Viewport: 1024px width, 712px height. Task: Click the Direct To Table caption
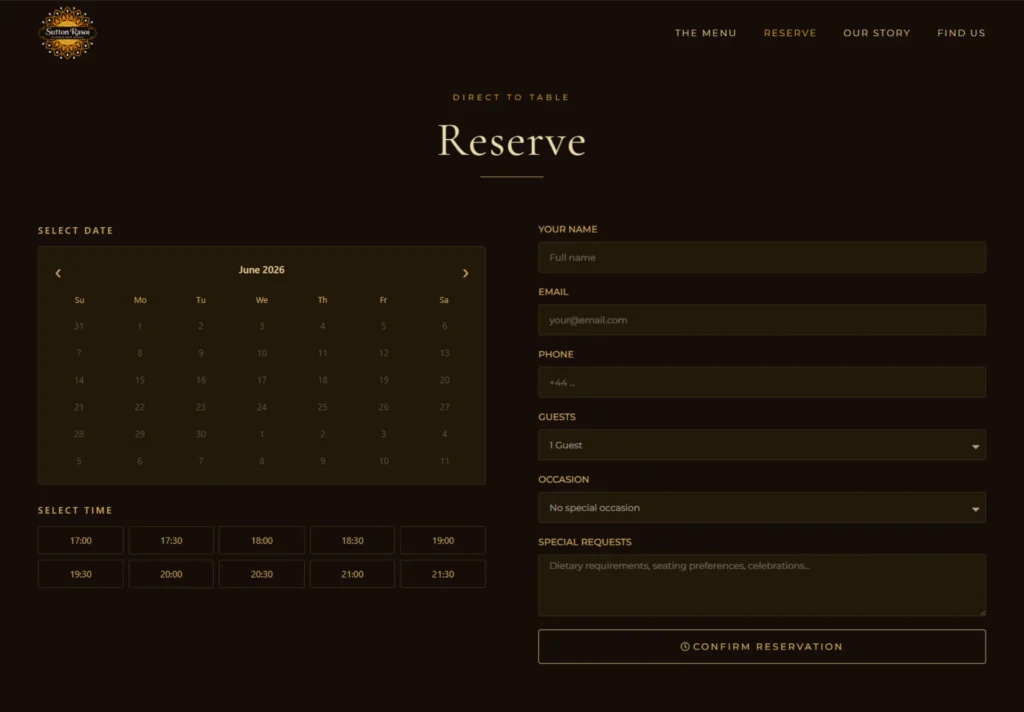tap(511, 97)
